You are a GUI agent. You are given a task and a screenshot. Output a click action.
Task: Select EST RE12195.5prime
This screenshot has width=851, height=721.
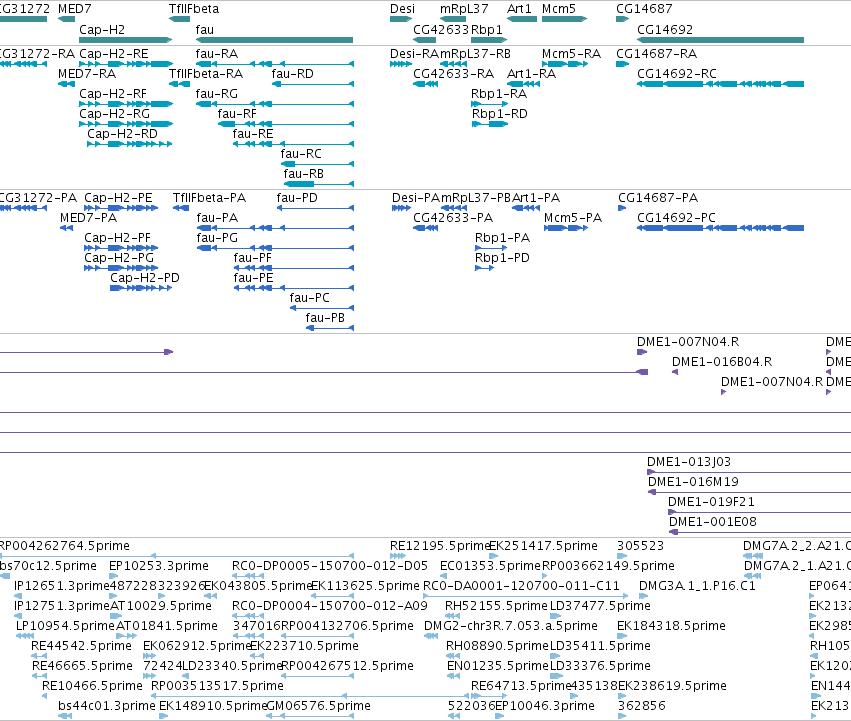click(398, 556)
